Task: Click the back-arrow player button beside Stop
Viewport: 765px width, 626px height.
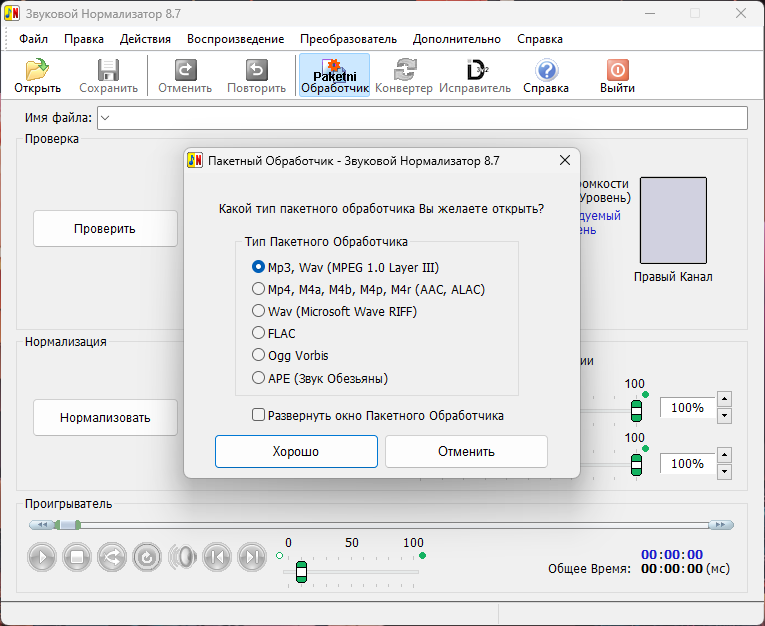Action: (112, 557)
